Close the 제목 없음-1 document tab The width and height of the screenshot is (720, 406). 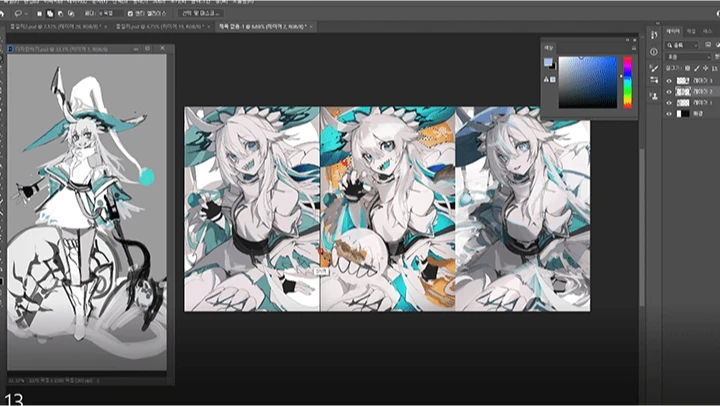[311, 27]
